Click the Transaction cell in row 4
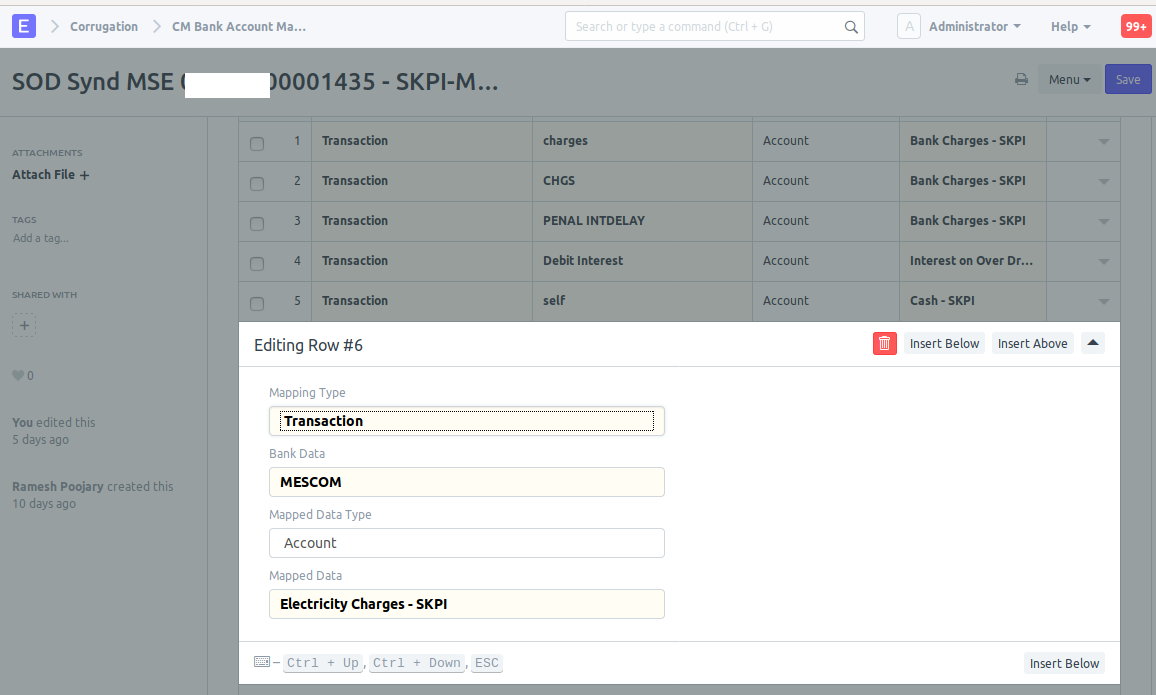 pos(422,261)
